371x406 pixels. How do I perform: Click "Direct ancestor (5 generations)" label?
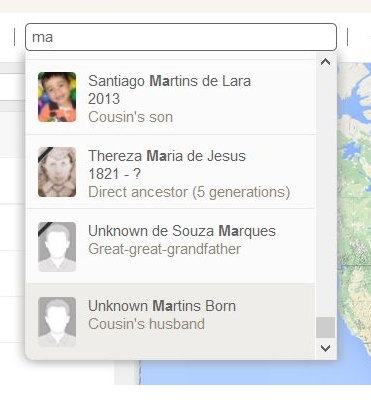[189, 192]
